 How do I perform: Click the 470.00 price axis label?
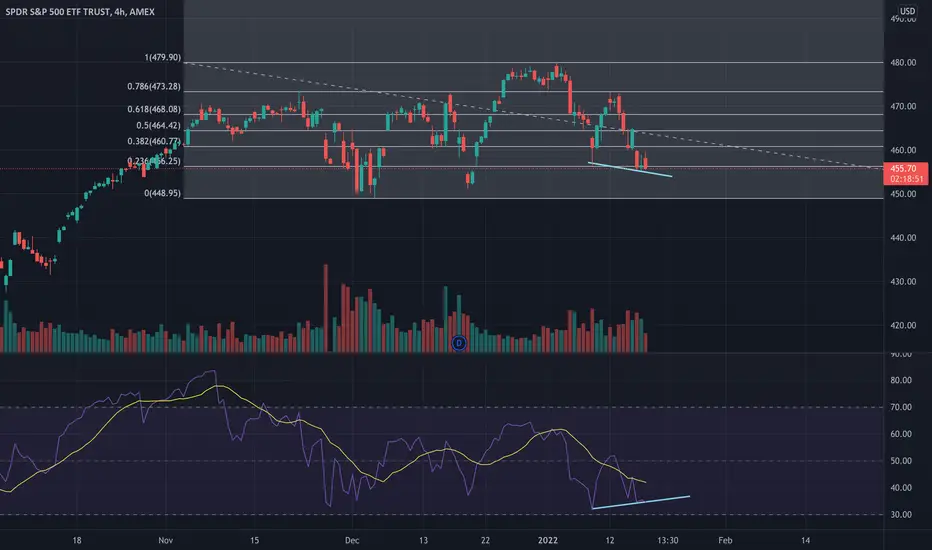pos(903,106)
